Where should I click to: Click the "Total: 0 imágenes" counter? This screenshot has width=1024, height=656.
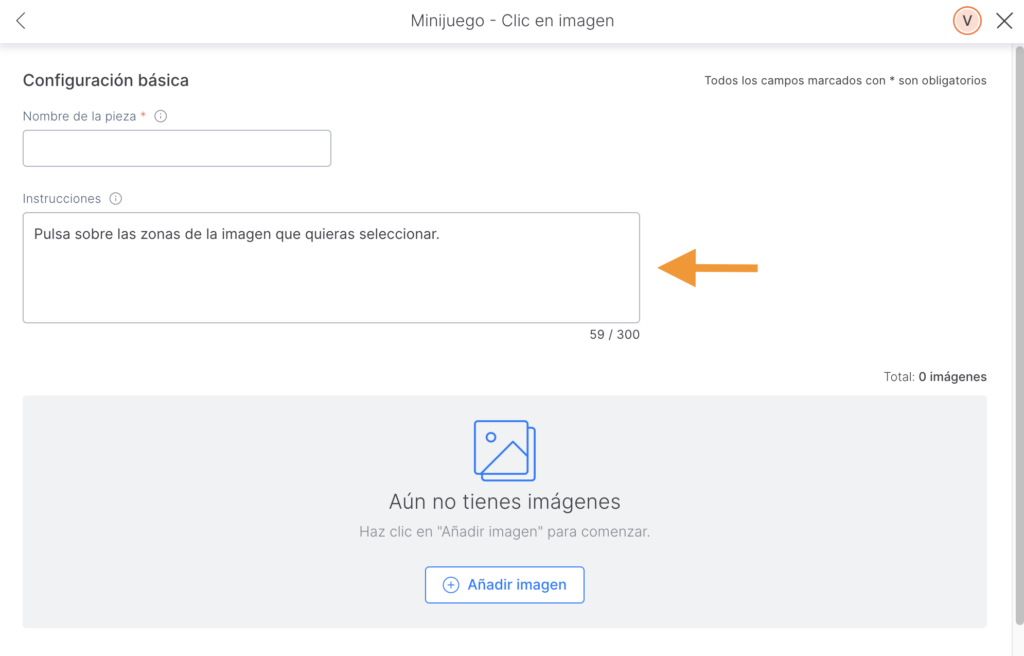(x=935, y=377)
